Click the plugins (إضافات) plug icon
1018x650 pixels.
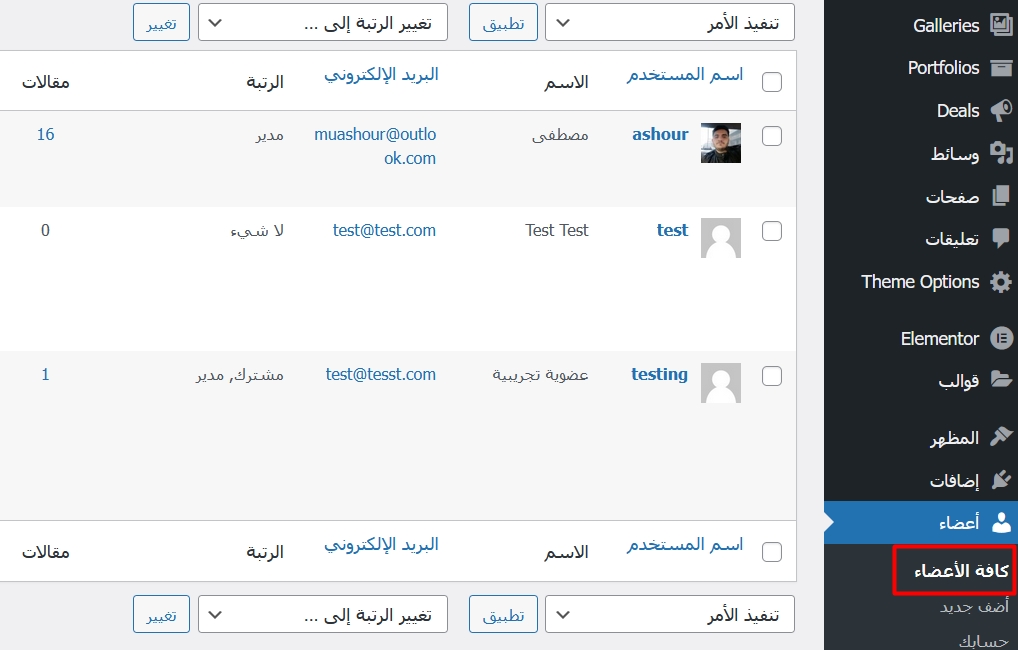coord(1000,480)
